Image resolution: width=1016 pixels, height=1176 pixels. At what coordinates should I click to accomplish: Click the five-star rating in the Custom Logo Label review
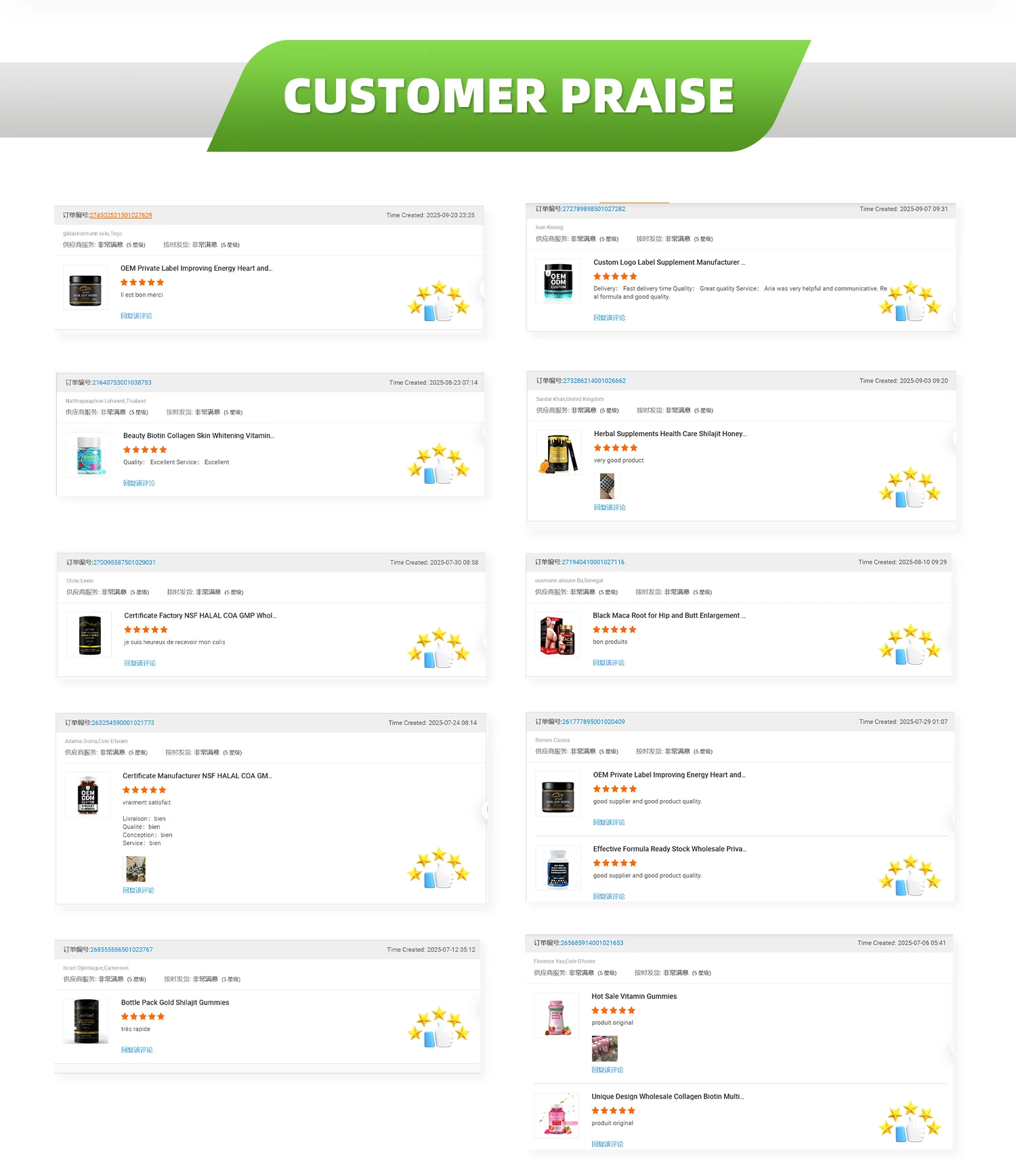coord(614,276)
